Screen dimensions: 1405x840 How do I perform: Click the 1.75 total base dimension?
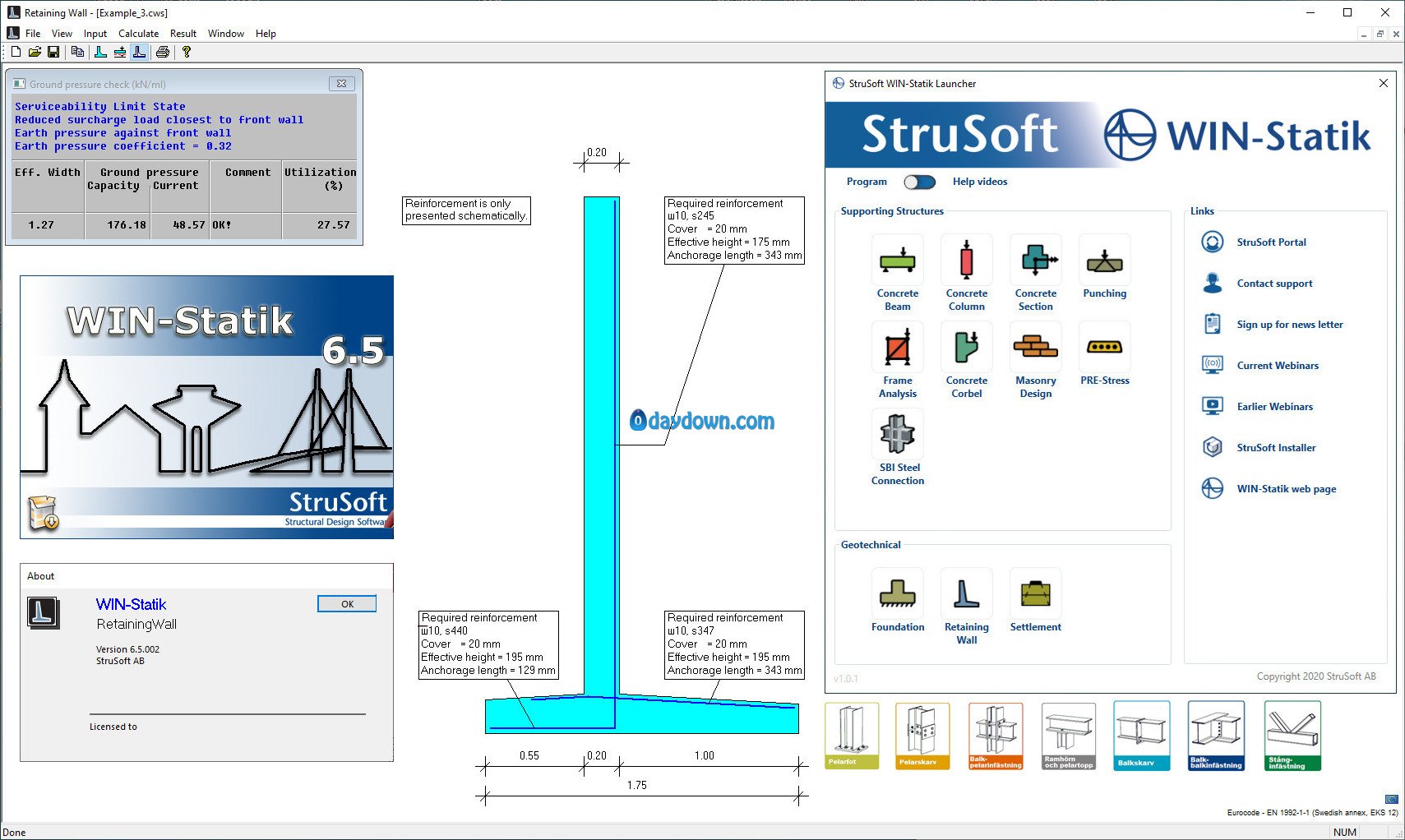637,785
